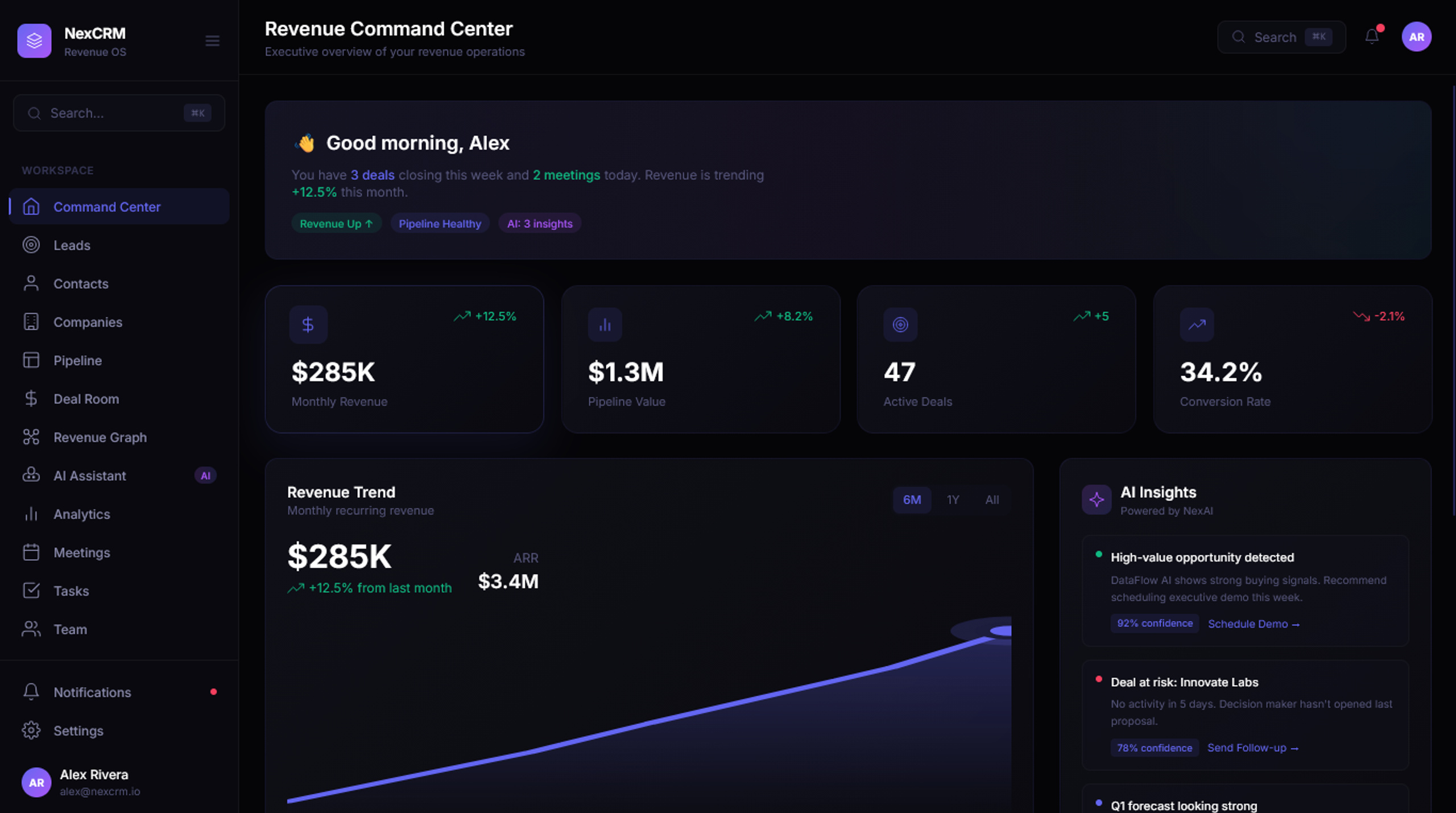
Task: Open the Monthly Revenue $285K card
Action: click(x=404, y=359)
